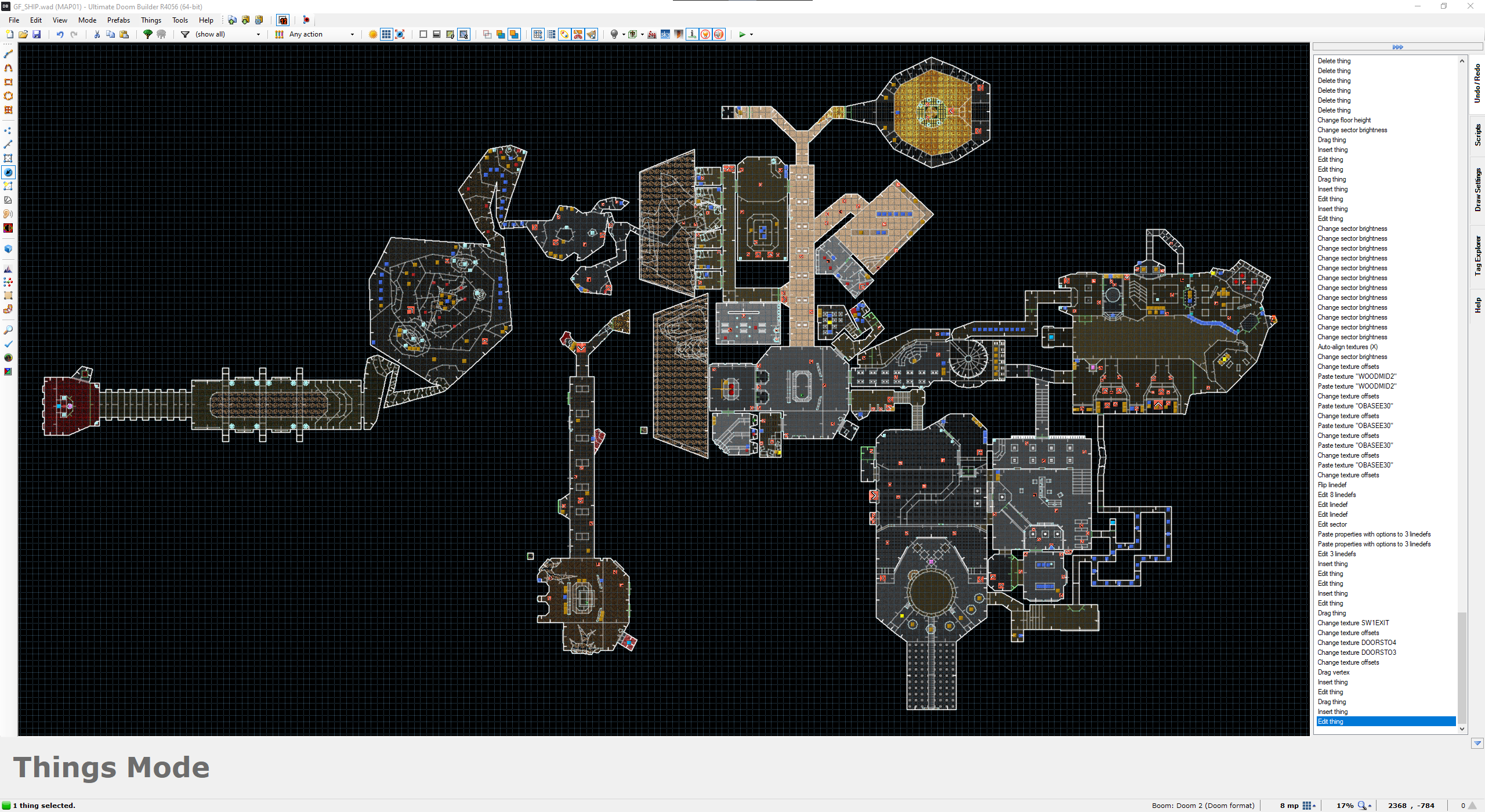Select 'Auto-align textures (X)' undo history entry
Image resolution: width=1485 pixels, height=812 pixels.
pyautogui.click(x=1347, y=347)
